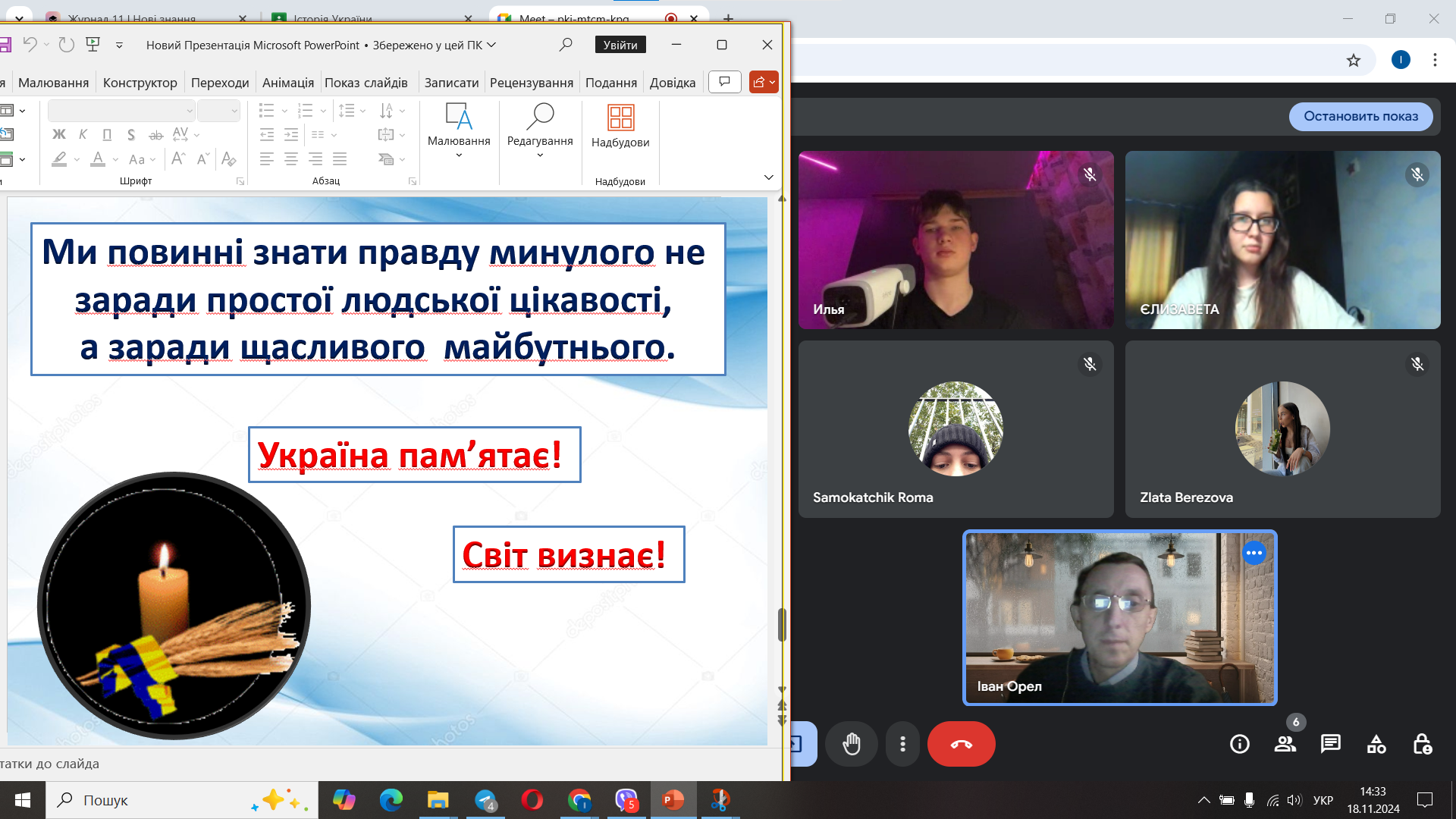1456x819 pixels.
Task: Open Meet activities icon
Action: (x=1376, y=744)
